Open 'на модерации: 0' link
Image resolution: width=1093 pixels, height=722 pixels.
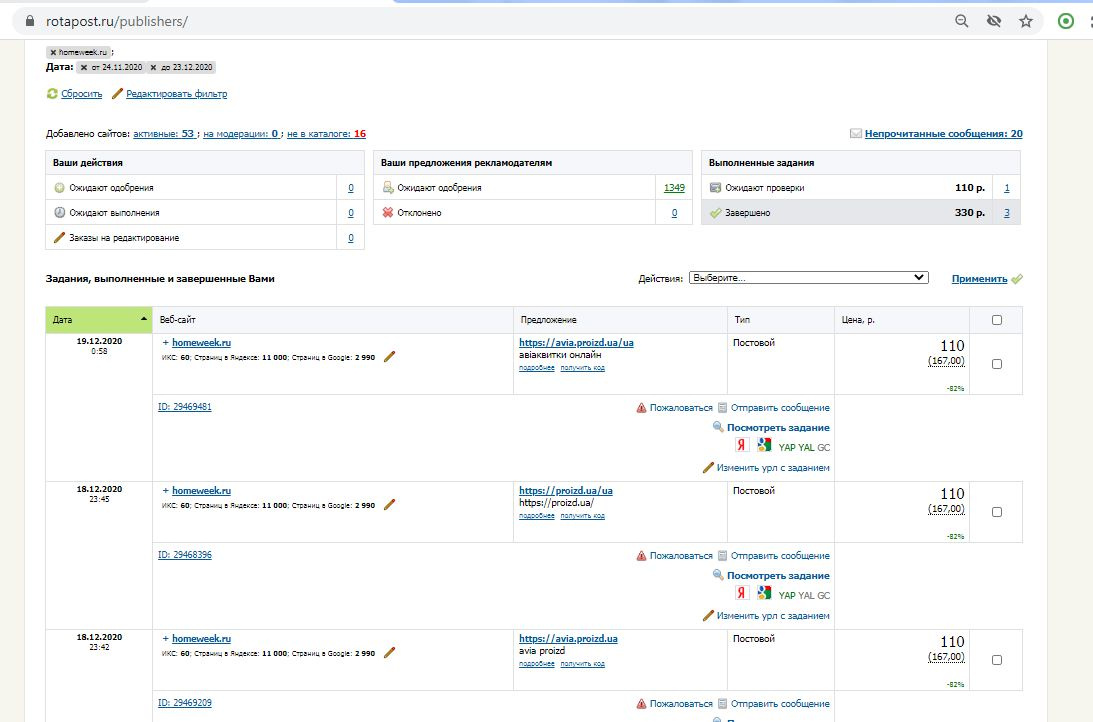pos(241,134)
